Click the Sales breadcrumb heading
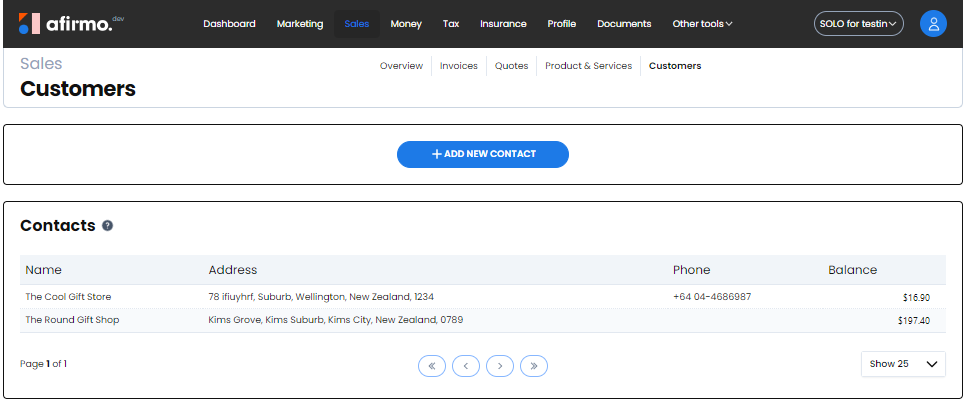 pos(41,64)
